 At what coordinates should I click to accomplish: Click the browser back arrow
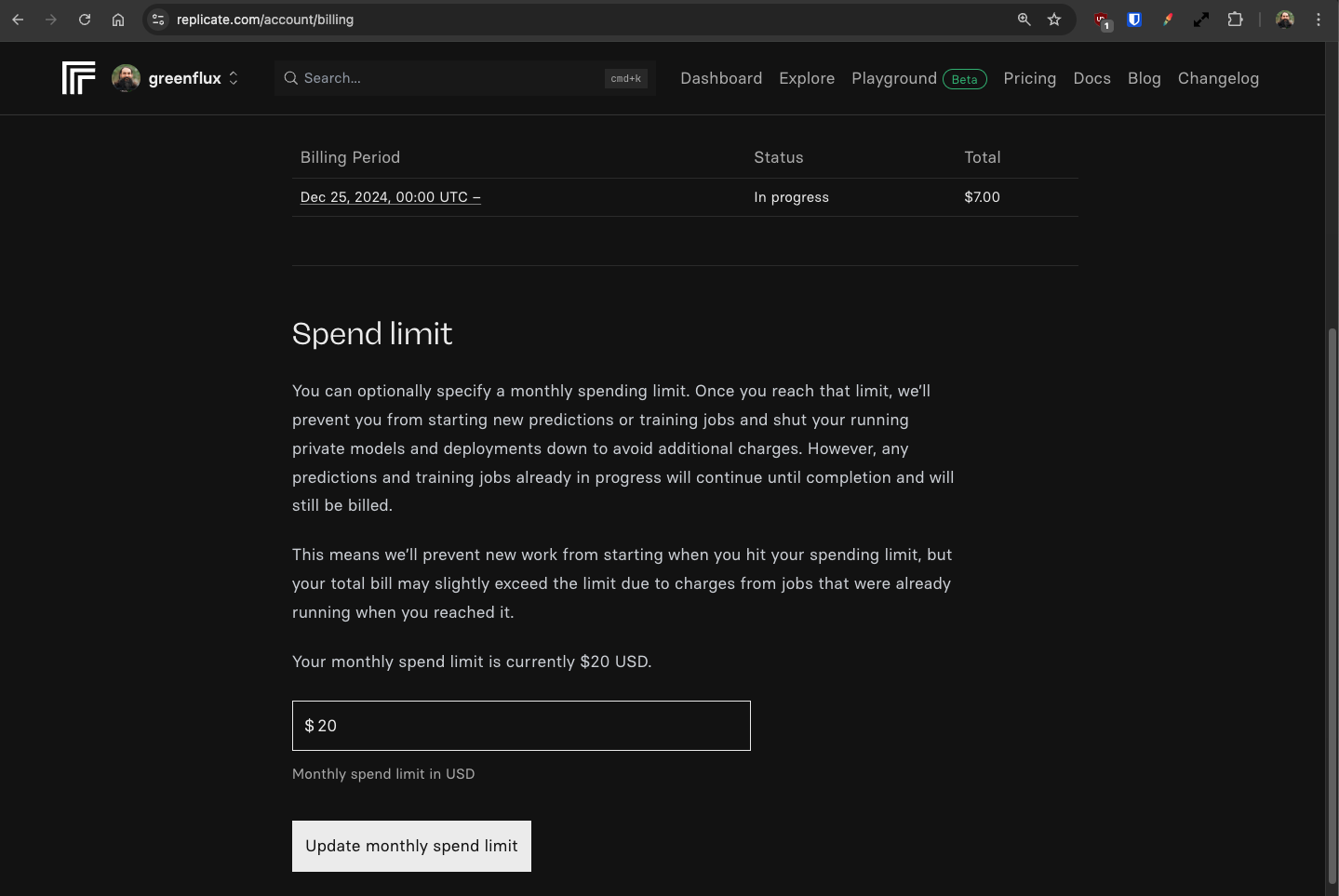tap(18, 20)
